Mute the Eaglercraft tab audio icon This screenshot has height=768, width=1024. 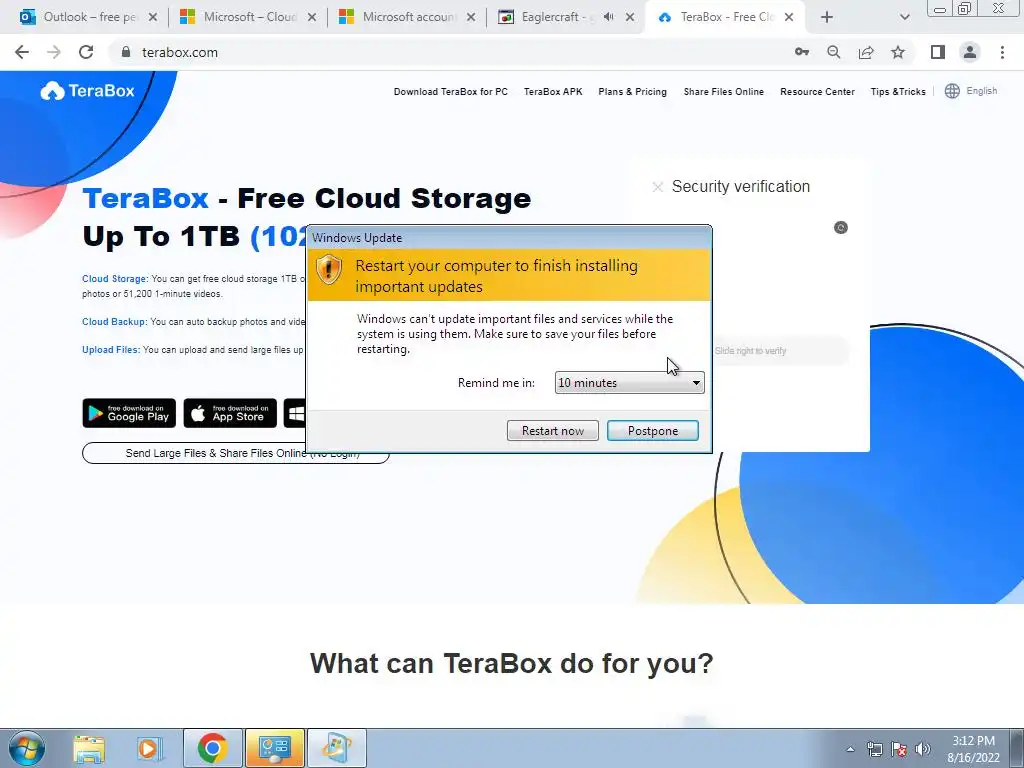coord(609,17)
